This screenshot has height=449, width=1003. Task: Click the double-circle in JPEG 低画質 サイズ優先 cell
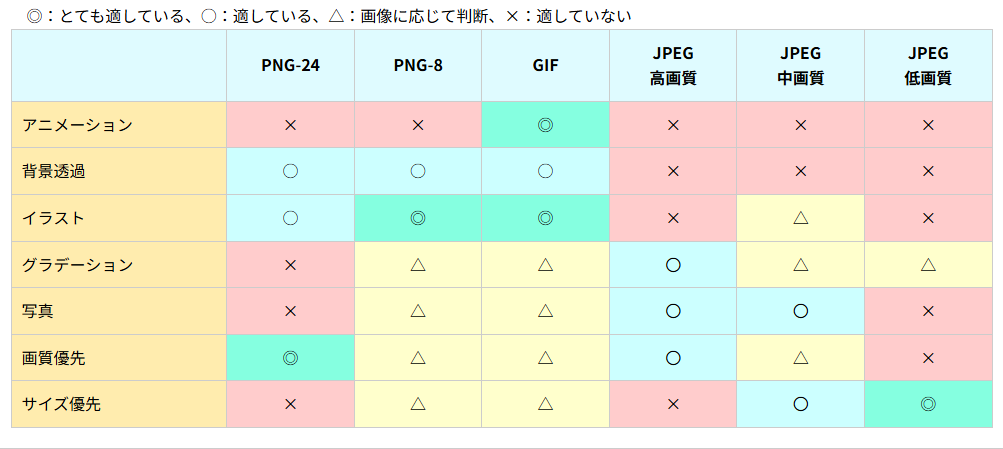[x=928, y=404]
